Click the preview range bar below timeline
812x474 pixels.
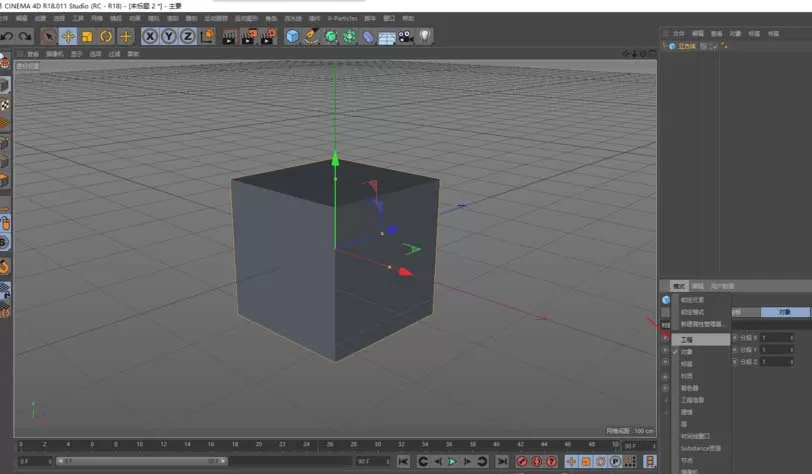coord(141,461)
